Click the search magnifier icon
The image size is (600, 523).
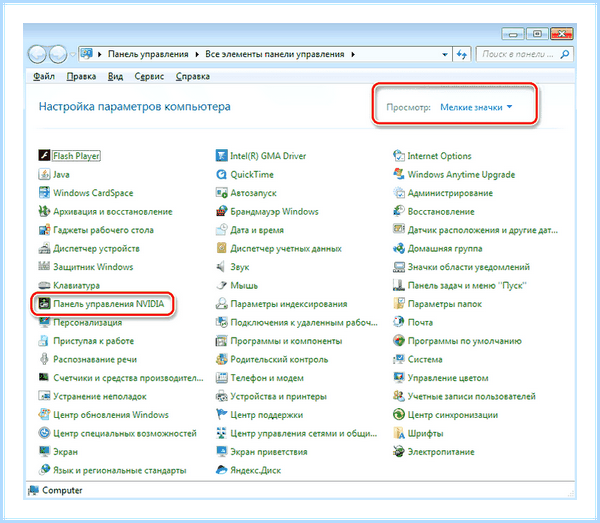564,54
